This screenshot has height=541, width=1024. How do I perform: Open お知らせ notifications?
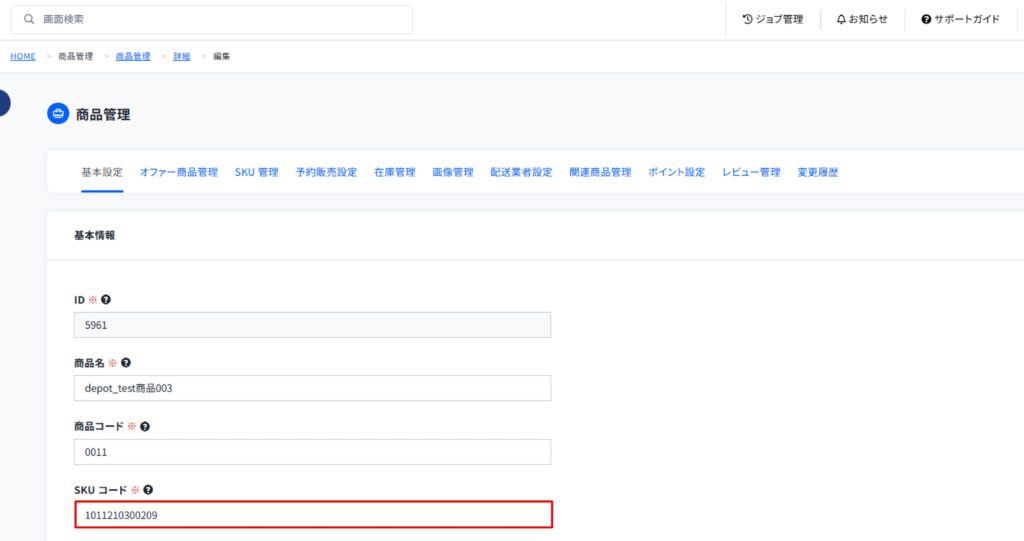point(862,19)
